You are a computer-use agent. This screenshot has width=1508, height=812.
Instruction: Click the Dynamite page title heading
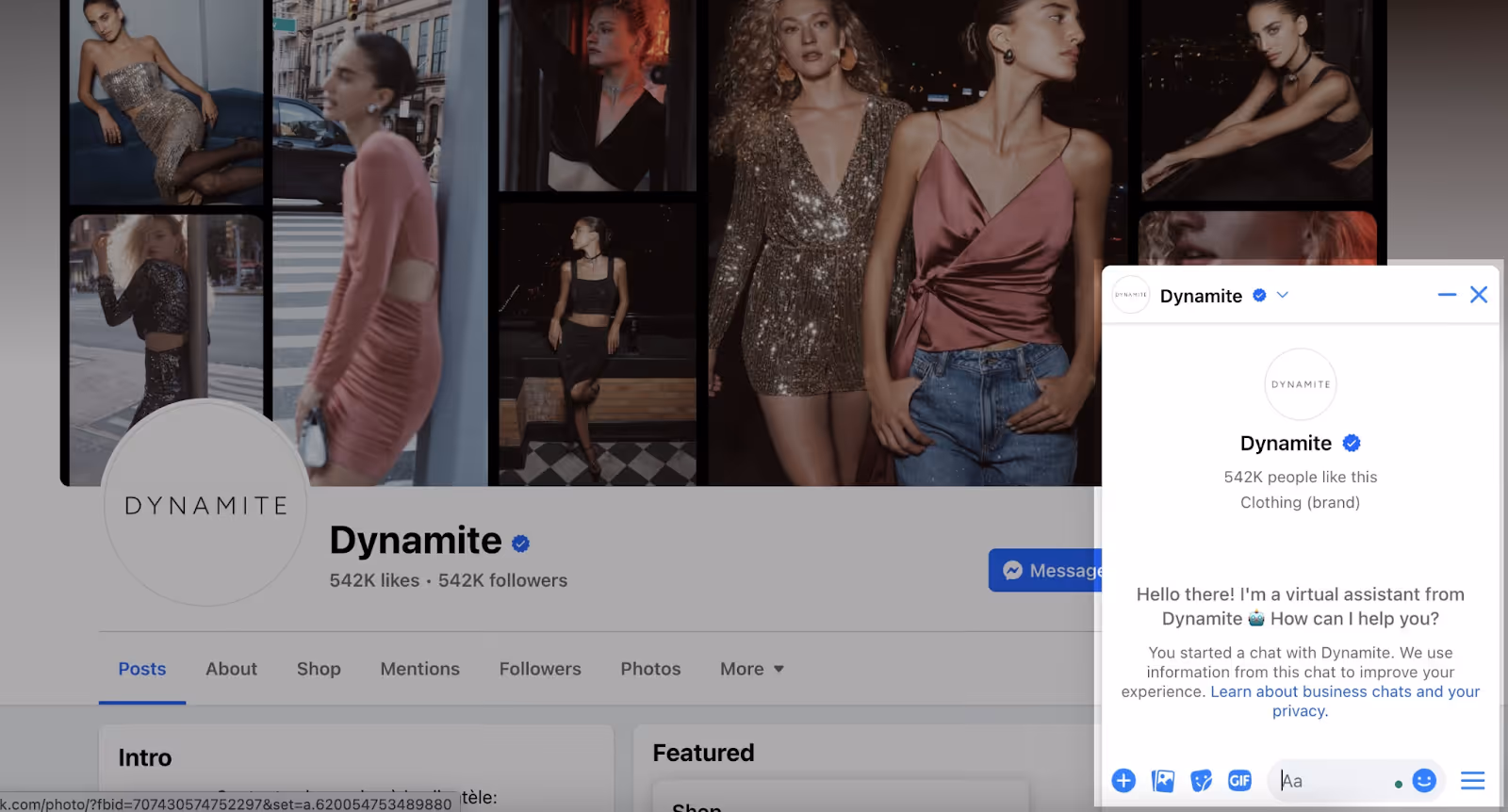416,541
